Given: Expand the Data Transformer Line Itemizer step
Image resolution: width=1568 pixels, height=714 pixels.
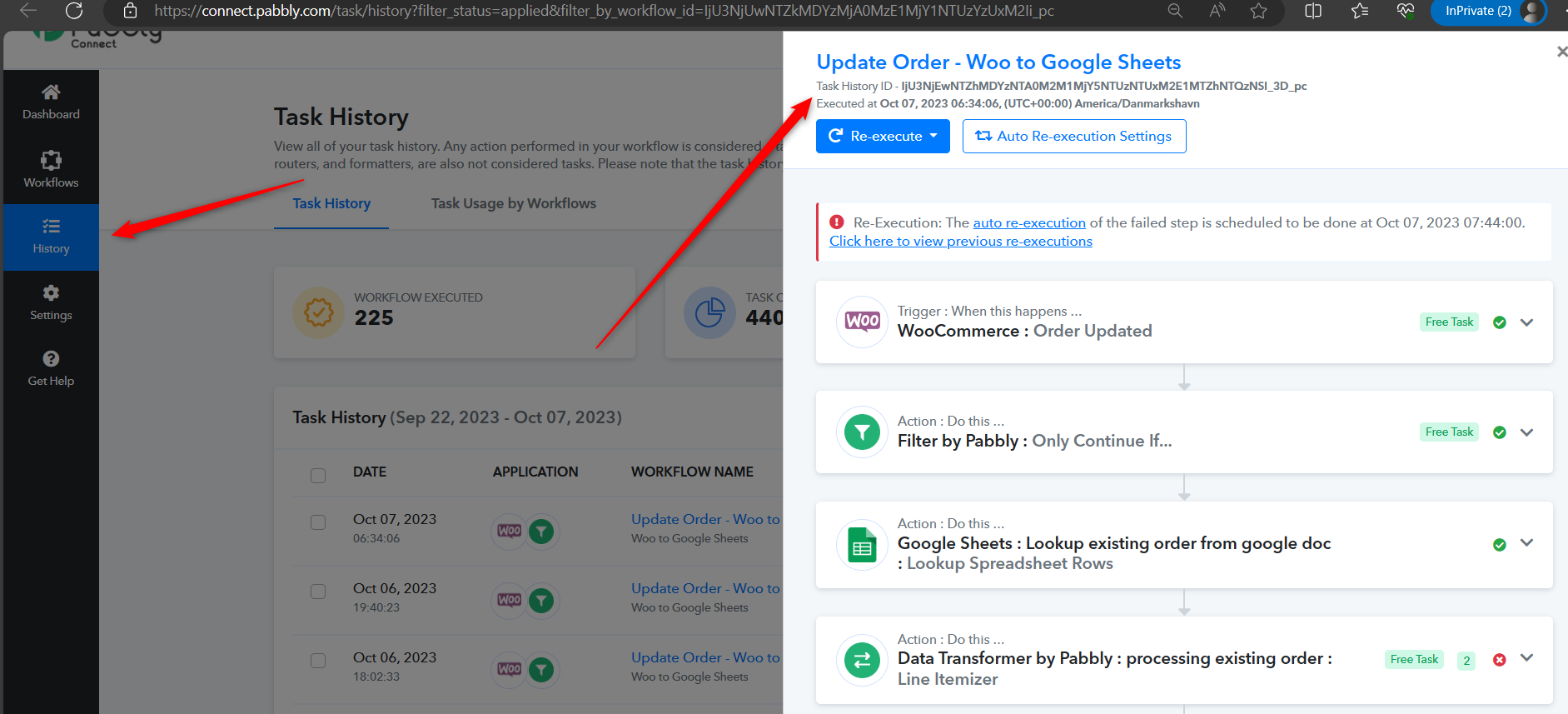Looking at the screenshot, I should pyautogui.click(x=1526, y=657).
